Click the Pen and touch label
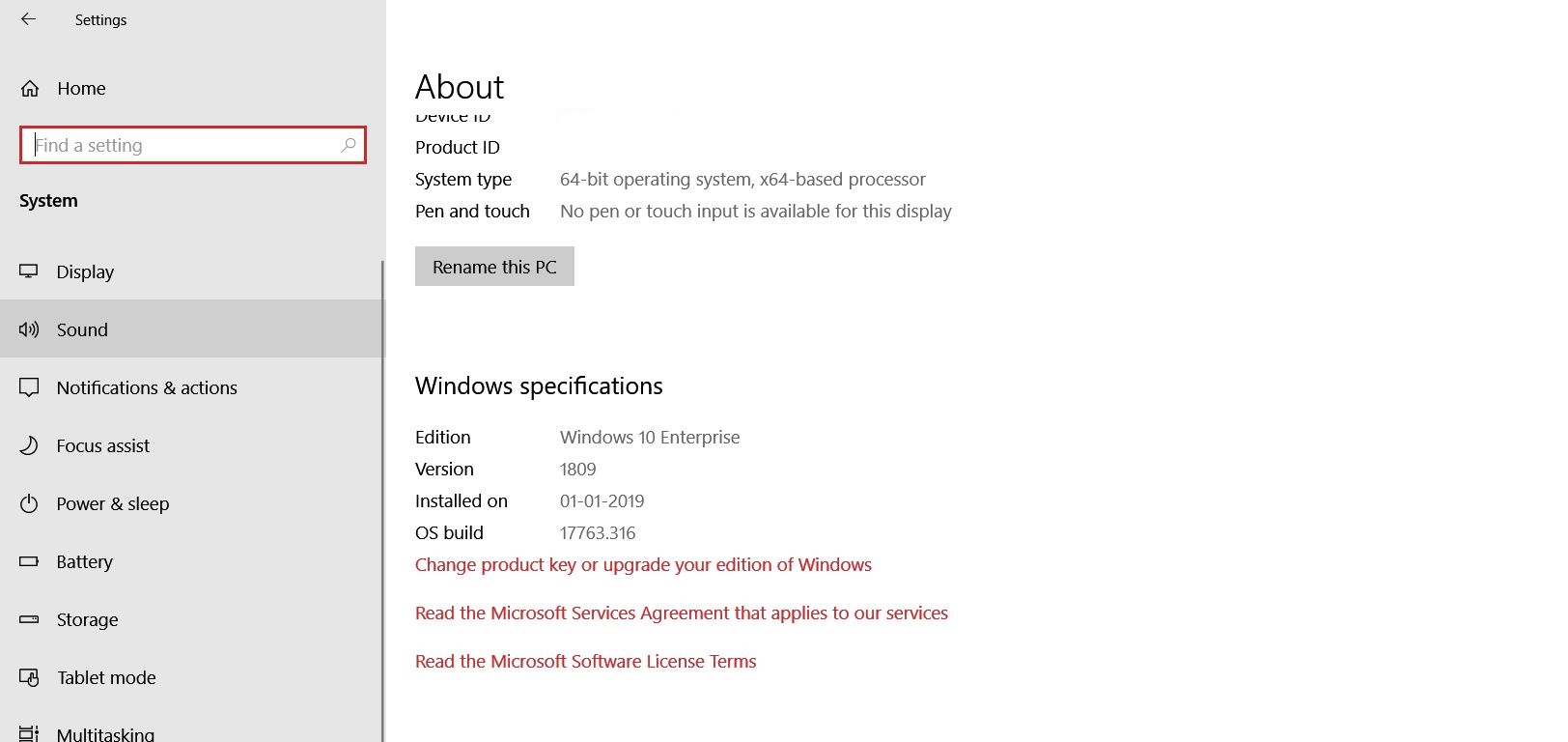The image size is (1568, 742). point(472,212)
